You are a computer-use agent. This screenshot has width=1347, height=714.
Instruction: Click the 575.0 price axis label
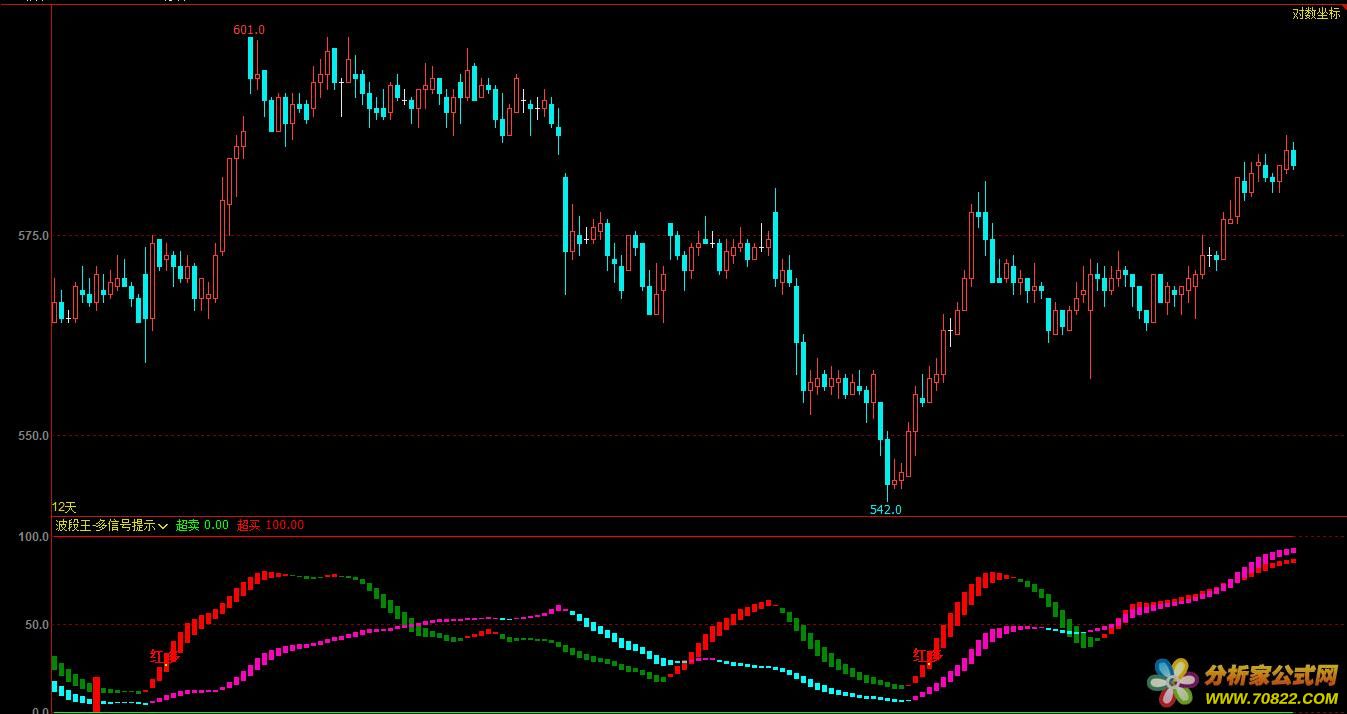(x=33, y=236)
